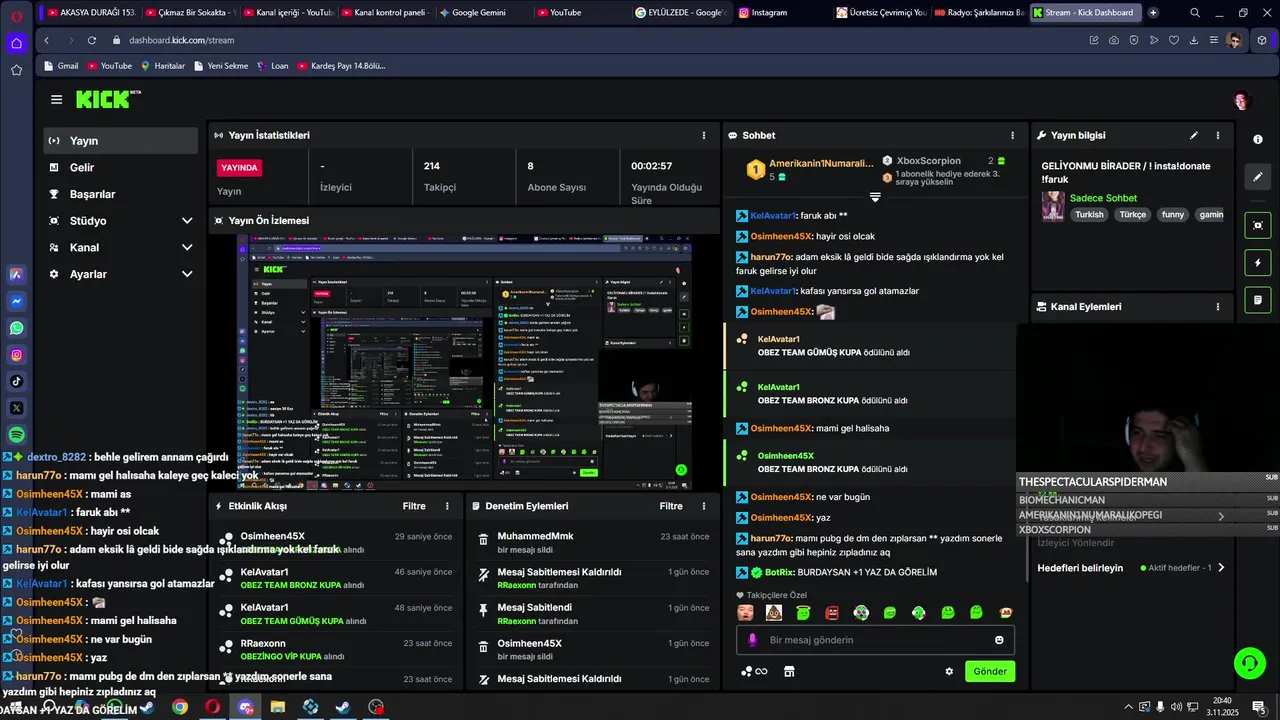Click the lightning bolt icon in right toolbar
The height and width of the screenshot is (720, 1280).
[x=1258, y=263]
